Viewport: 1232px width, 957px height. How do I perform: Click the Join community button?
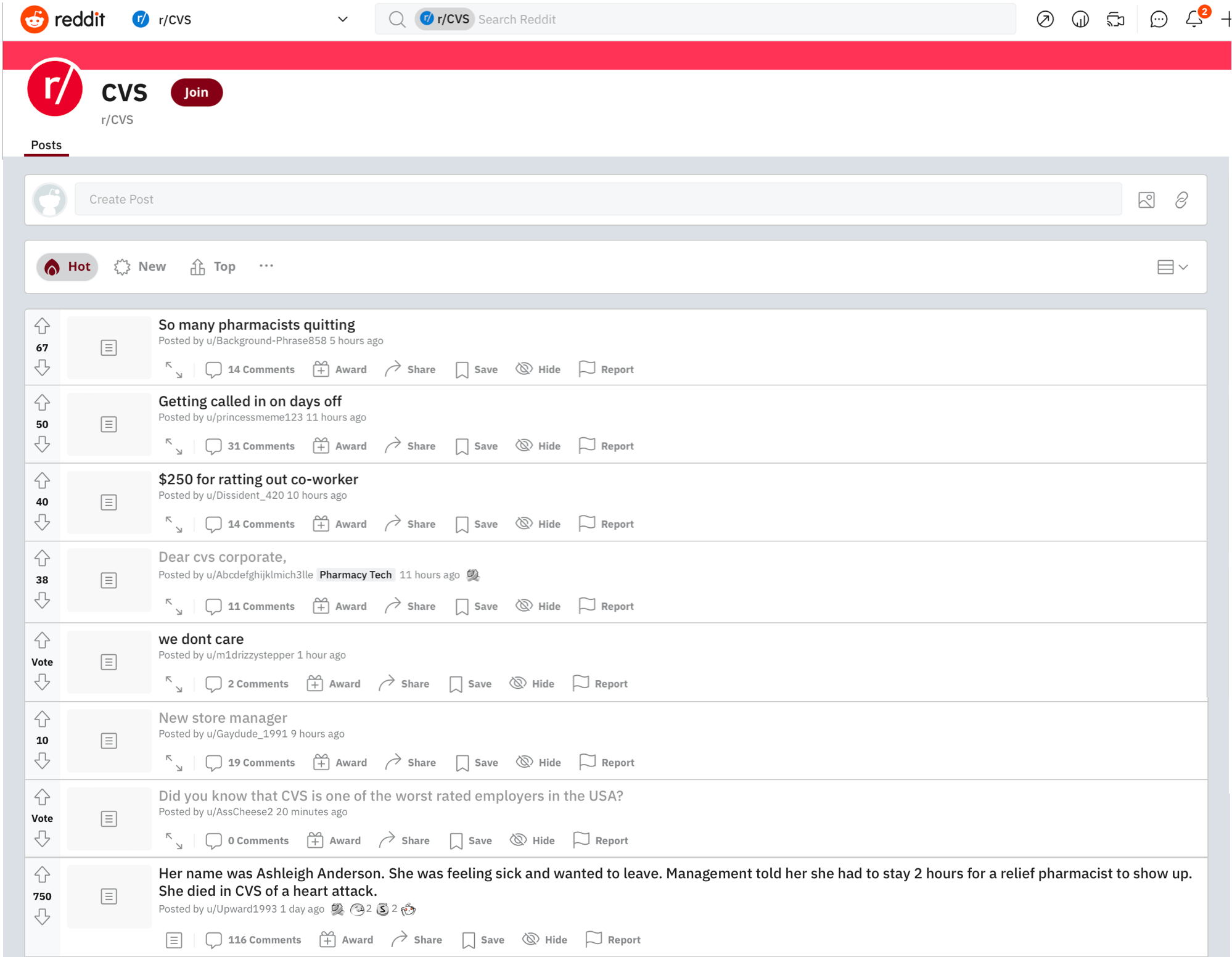click(x=197, y=92)
